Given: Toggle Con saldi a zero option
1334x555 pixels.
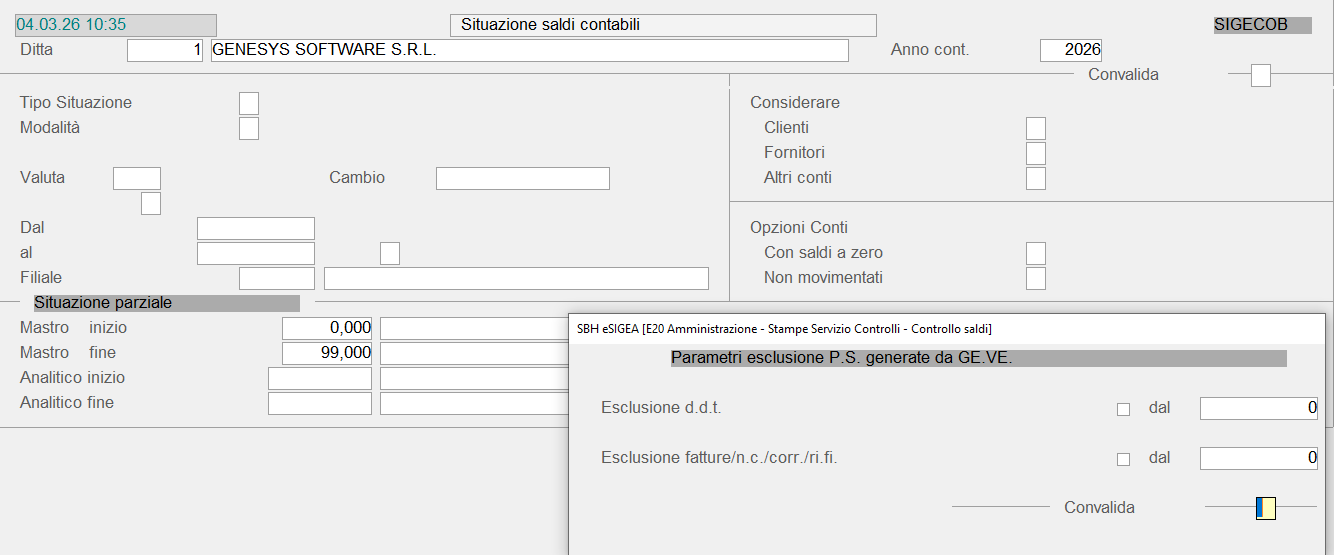Looking at the screenshot, I should click(1036, 253).
